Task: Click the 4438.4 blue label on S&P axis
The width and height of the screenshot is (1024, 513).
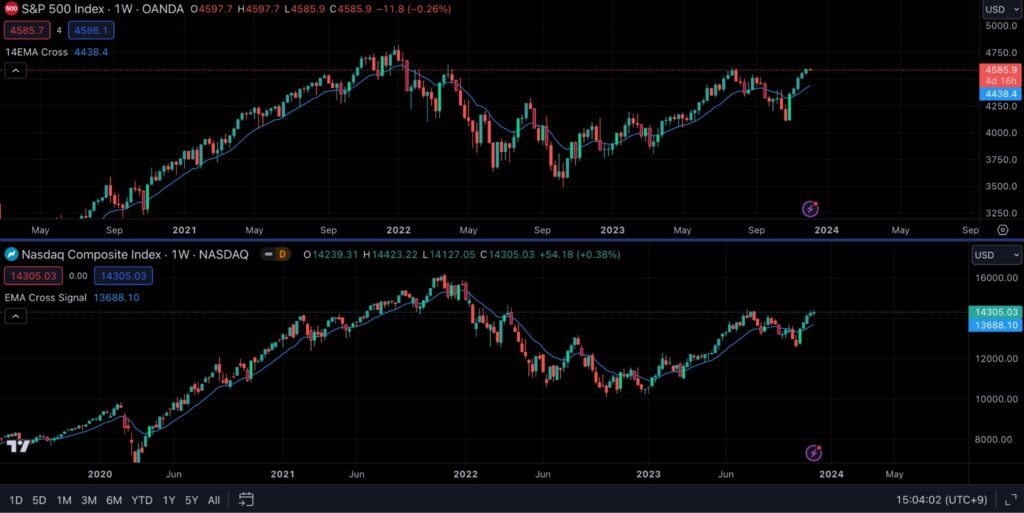Action: (x=1000, y=94)
